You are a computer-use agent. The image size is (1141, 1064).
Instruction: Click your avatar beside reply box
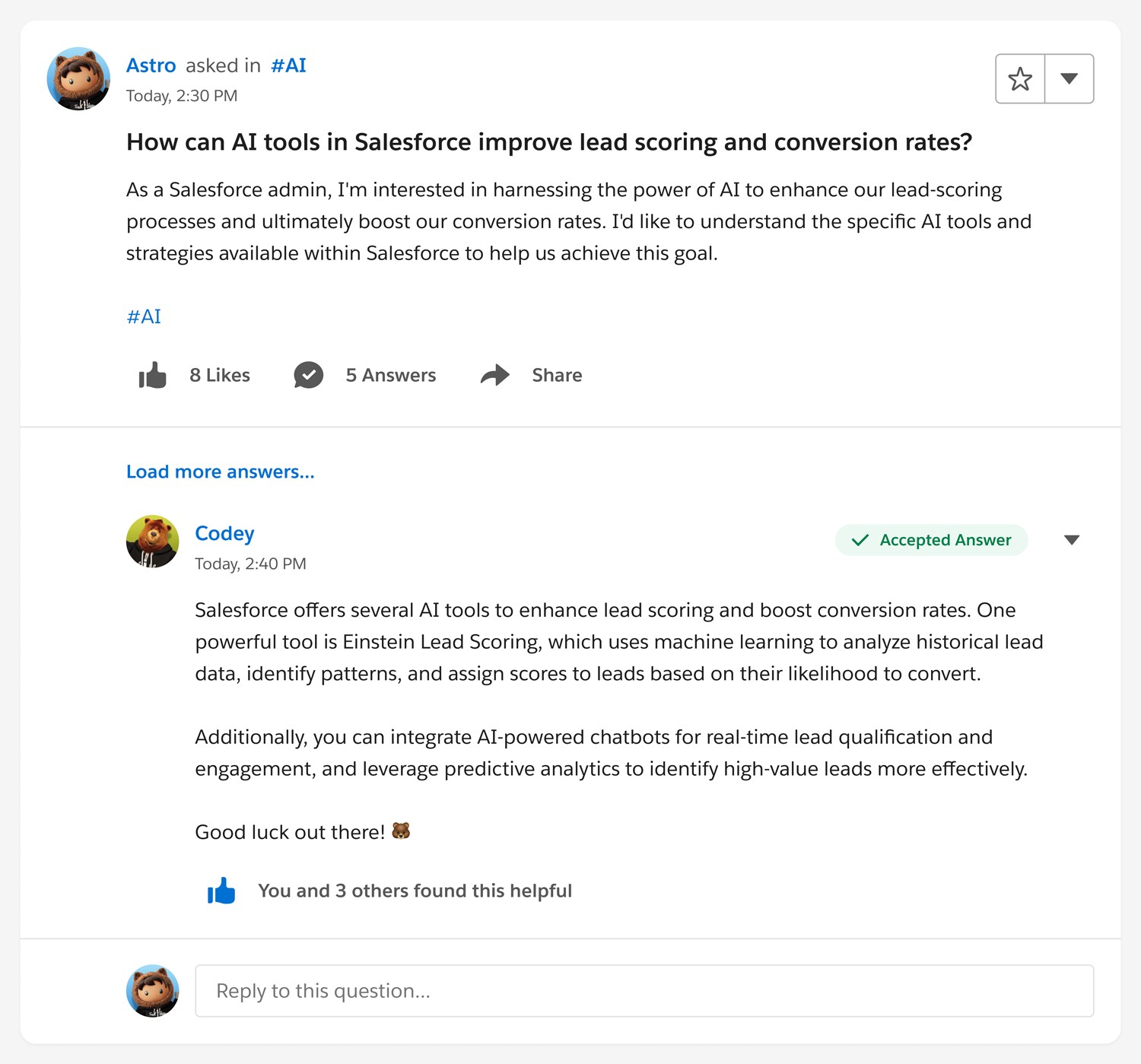(152, 991)
